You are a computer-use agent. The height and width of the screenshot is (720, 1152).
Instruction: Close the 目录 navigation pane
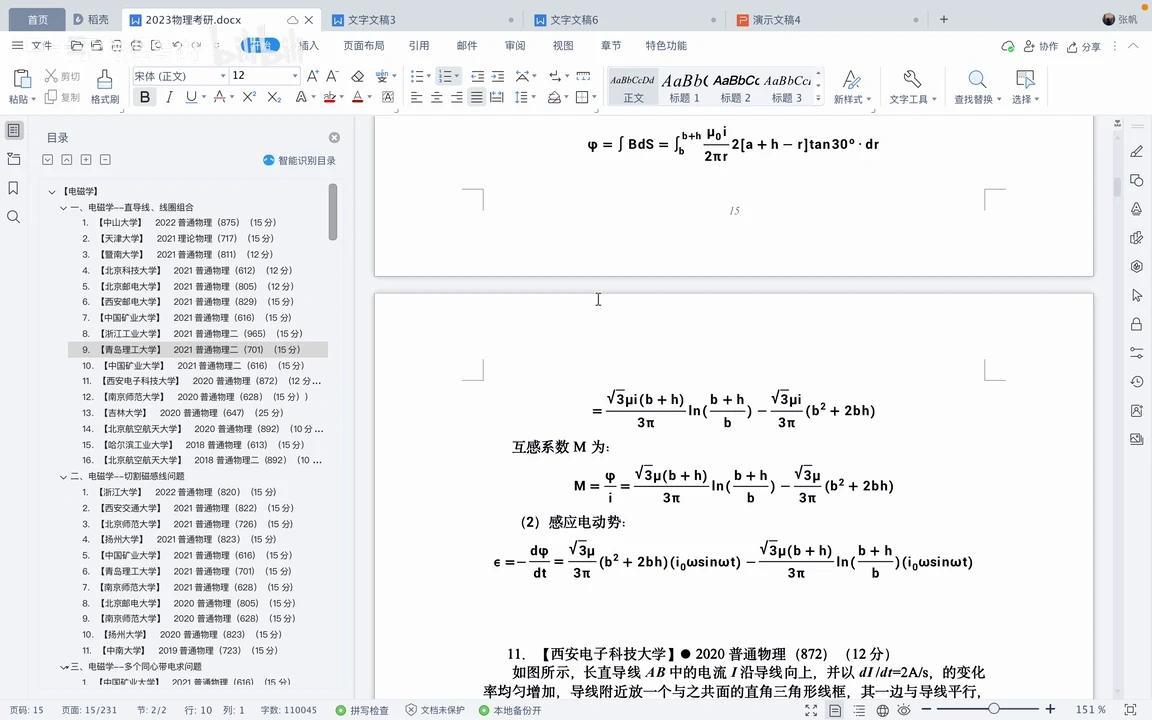[x=334, y=138]
